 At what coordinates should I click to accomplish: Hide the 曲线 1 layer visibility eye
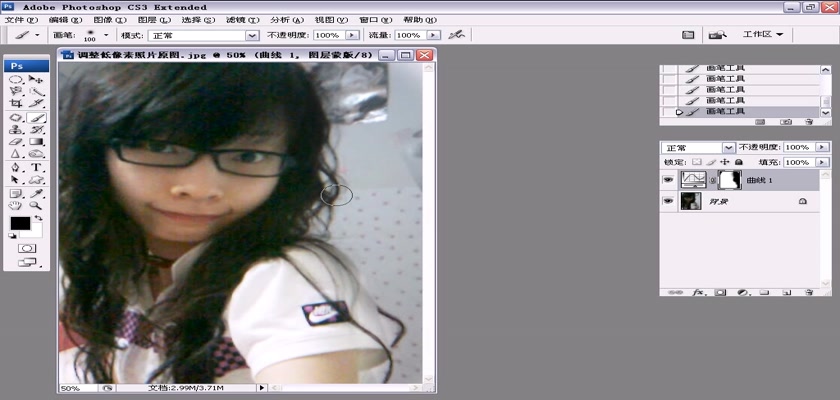point(668,180)
